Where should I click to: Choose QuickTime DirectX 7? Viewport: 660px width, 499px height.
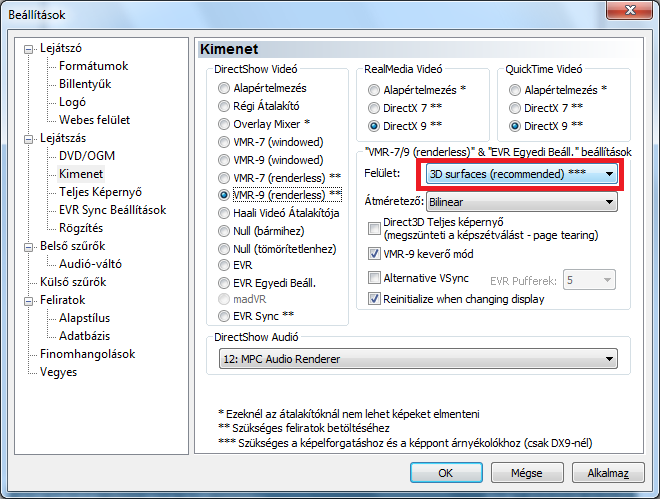pos(514,108)
